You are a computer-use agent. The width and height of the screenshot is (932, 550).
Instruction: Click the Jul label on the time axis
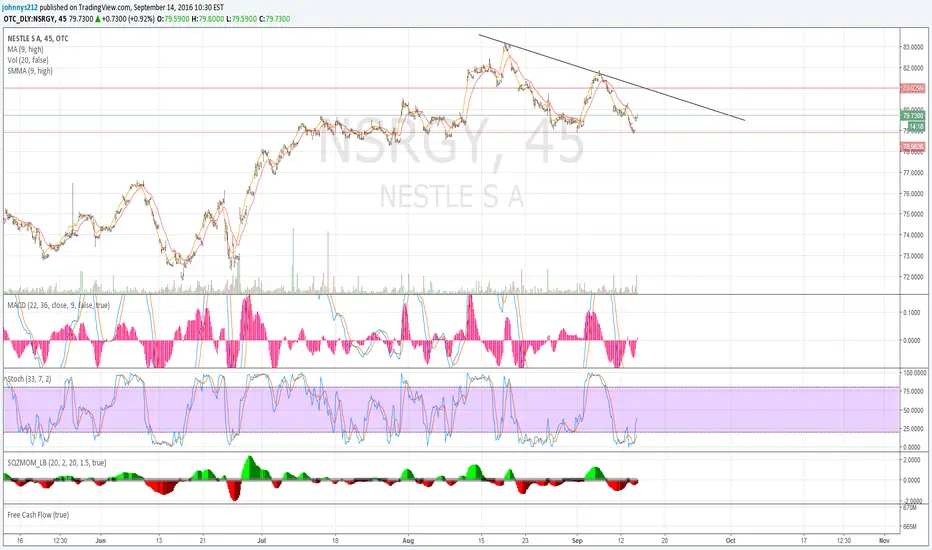pos(262,540)
